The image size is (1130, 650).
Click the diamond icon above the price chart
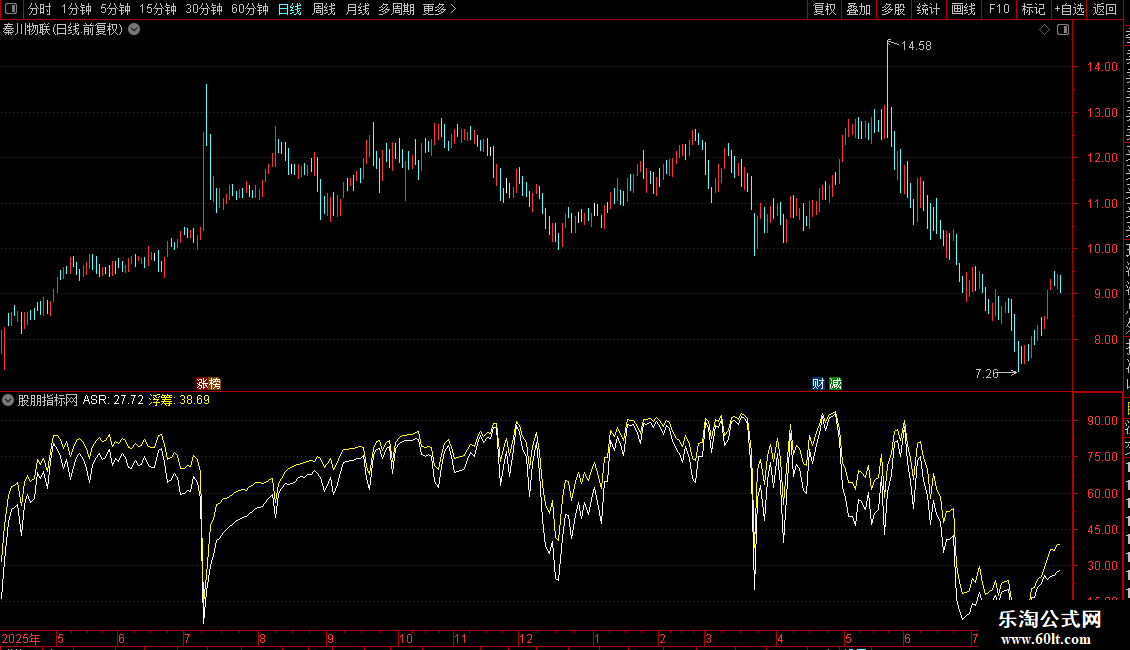[1044, 30]
